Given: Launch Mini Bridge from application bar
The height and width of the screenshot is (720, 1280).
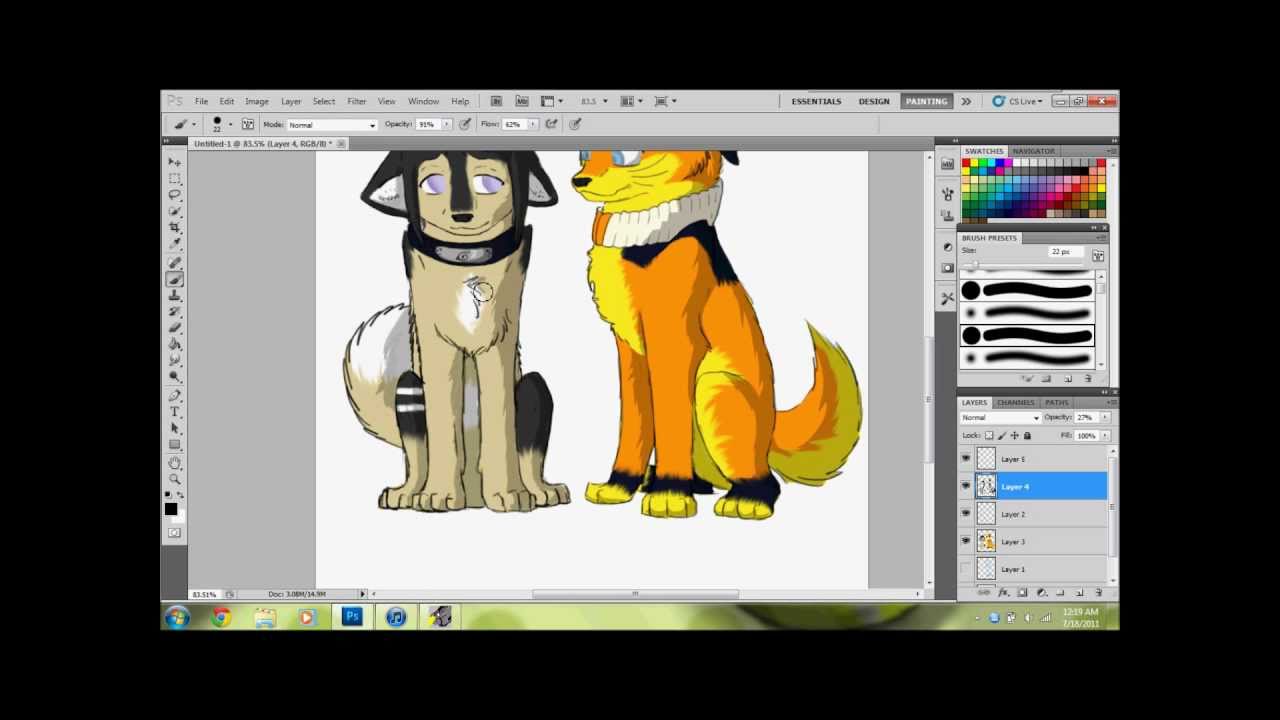Looking at the screenshot, I should click(521, 101).
